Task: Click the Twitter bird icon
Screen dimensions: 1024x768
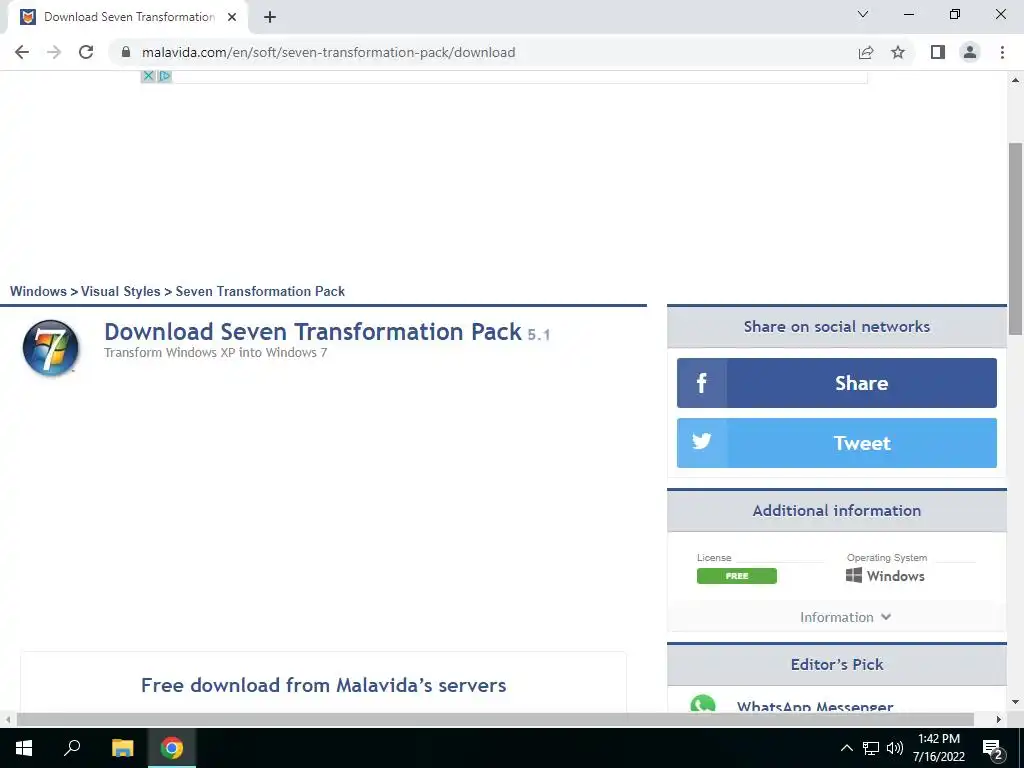Action: pos(701,442)
